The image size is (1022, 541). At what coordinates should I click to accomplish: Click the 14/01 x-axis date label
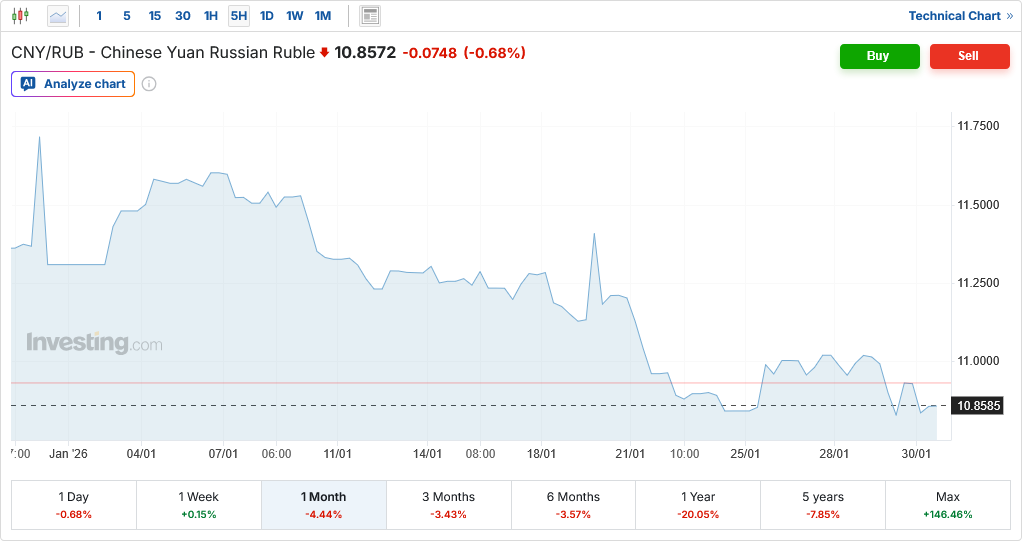pyautogui.click(x=427, y=454)
